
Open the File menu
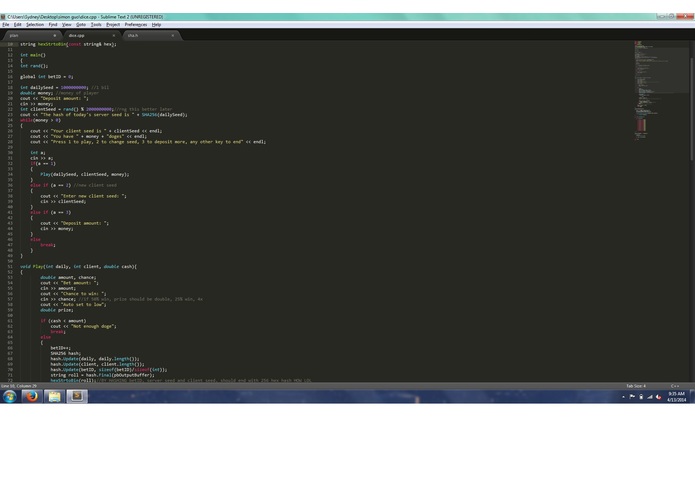(x=6, y=25)
